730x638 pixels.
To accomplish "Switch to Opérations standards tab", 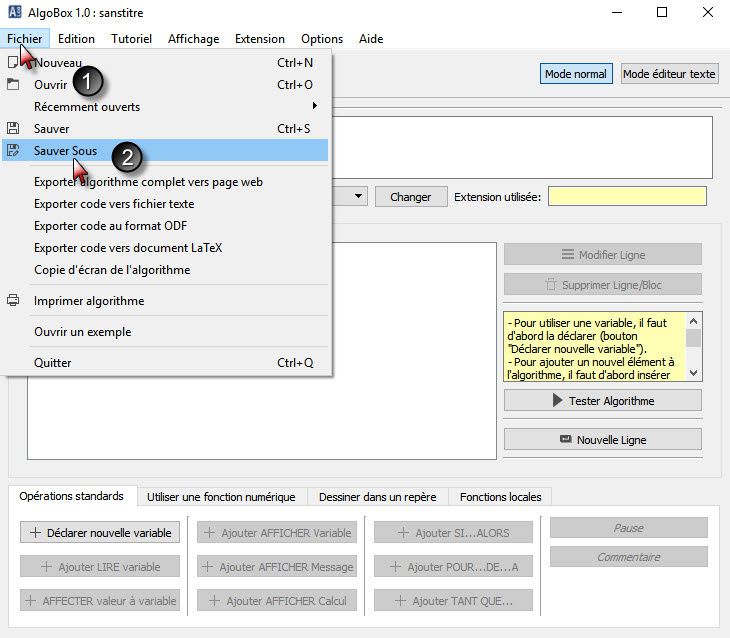I will coord(72,496).
